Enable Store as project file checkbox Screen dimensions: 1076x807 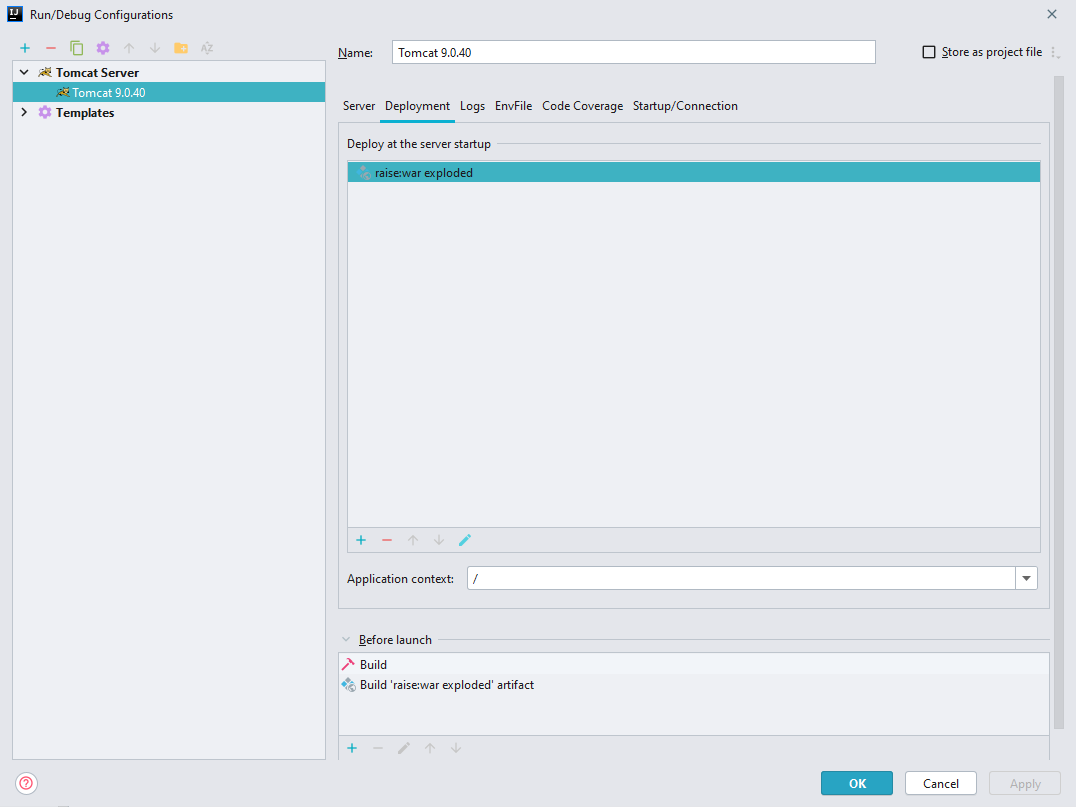point(928,52)
